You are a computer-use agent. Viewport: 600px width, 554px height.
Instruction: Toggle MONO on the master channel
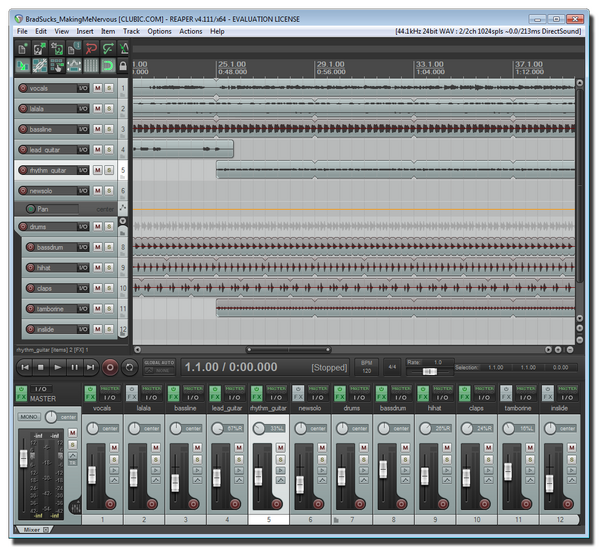pyautogui.click(x=29, y=416)
